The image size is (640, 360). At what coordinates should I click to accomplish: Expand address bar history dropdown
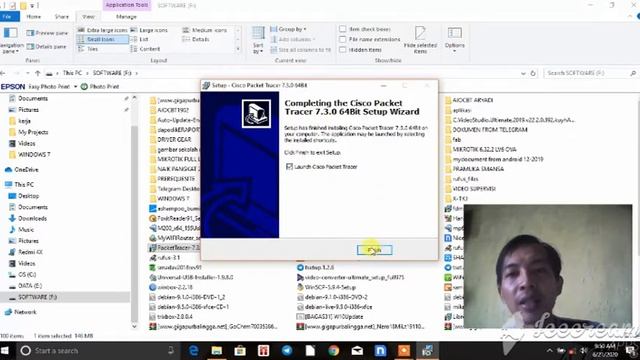[x=523, y=73]
